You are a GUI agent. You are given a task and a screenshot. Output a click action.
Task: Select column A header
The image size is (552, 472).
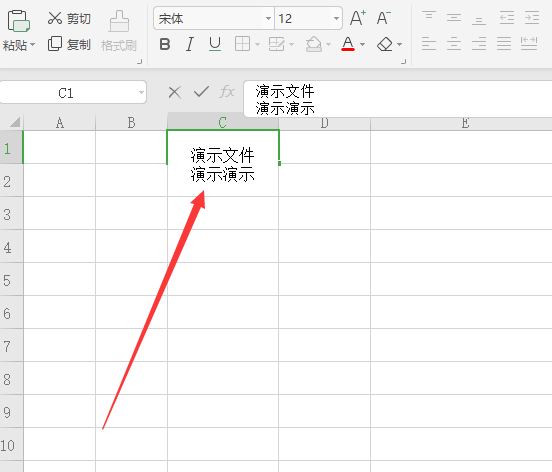click(x=59, y=123)
